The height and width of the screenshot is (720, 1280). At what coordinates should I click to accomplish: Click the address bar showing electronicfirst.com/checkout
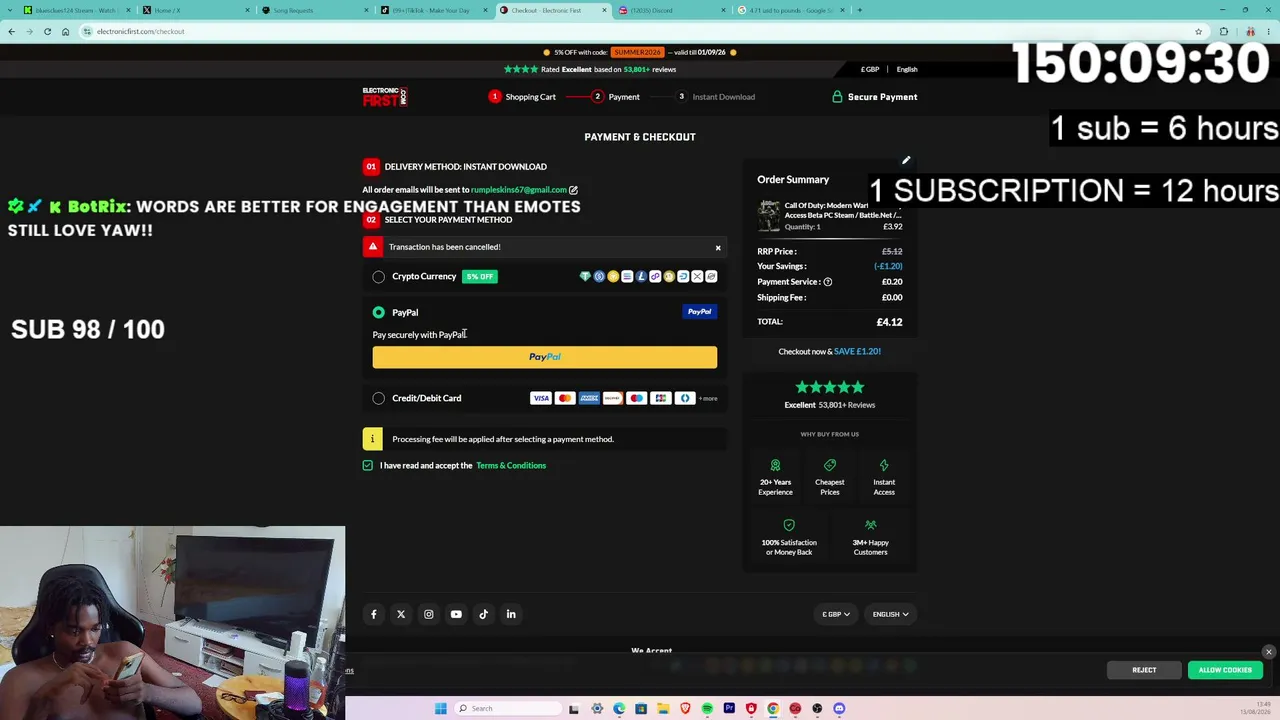640,31
